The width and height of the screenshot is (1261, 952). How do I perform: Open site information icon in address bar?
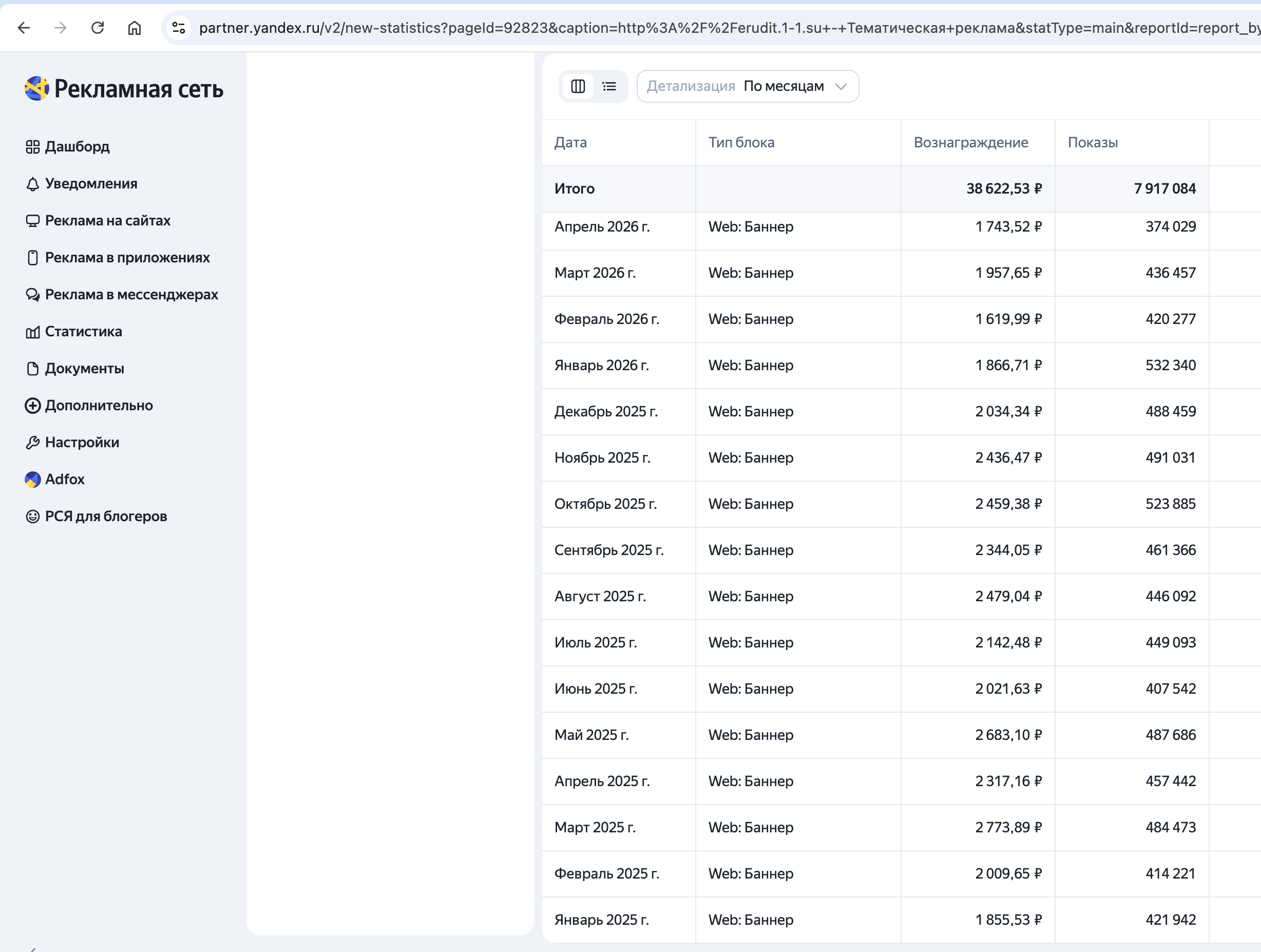click(179, 27)
